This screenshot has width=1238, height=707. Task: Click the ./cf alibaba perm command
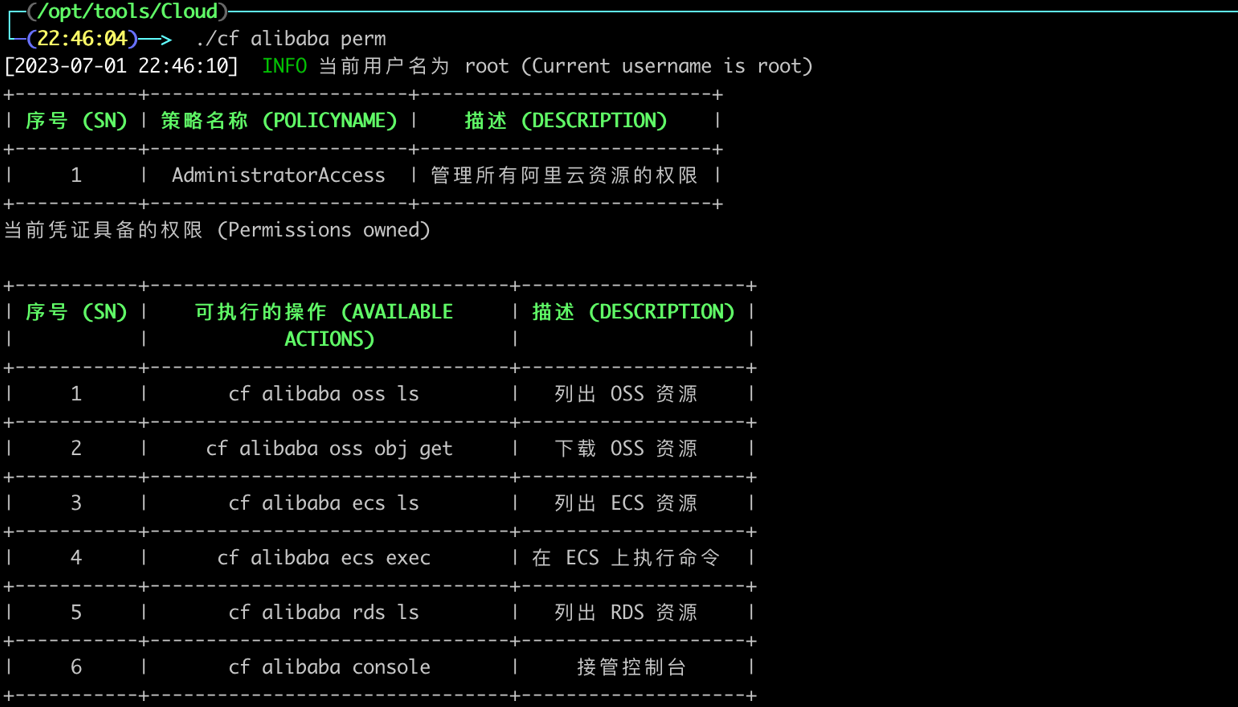click(x=291, y=39)
